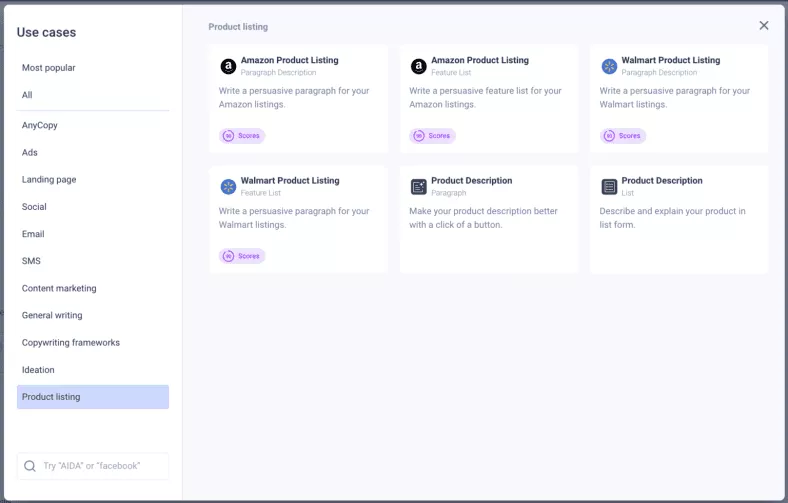This screenshot has width=788, height=503.
Task: Open the Copywriting frameworks category
Action: (93, 342)
